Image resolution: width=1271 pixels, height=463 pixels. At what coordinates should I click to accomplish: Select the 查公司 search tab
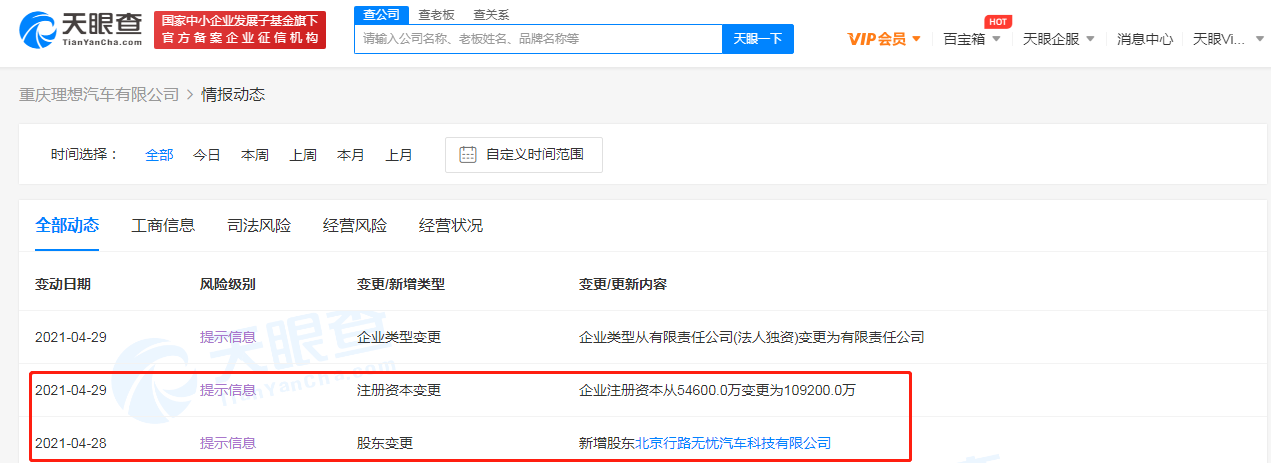[x=381, y=14]
